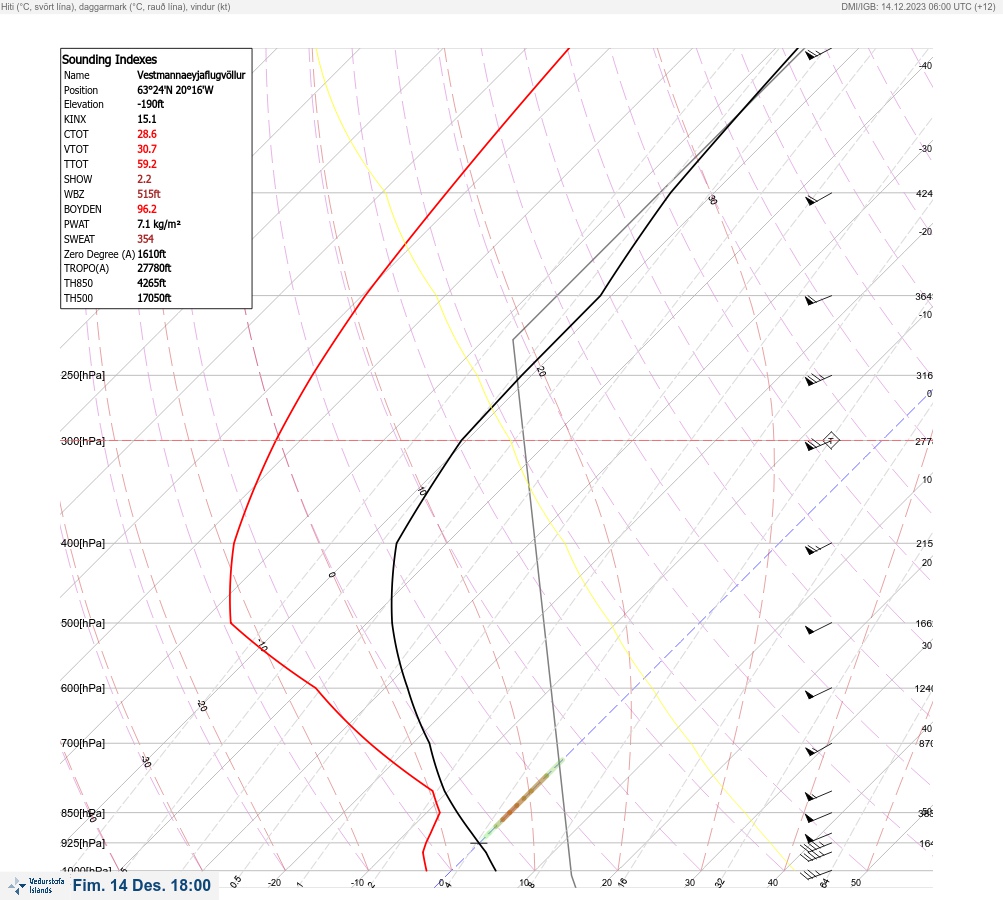The image size is (1003, 900).
Task: Select the elevation value -190ft
Action: pyautogui.click(x=150, y=104)
